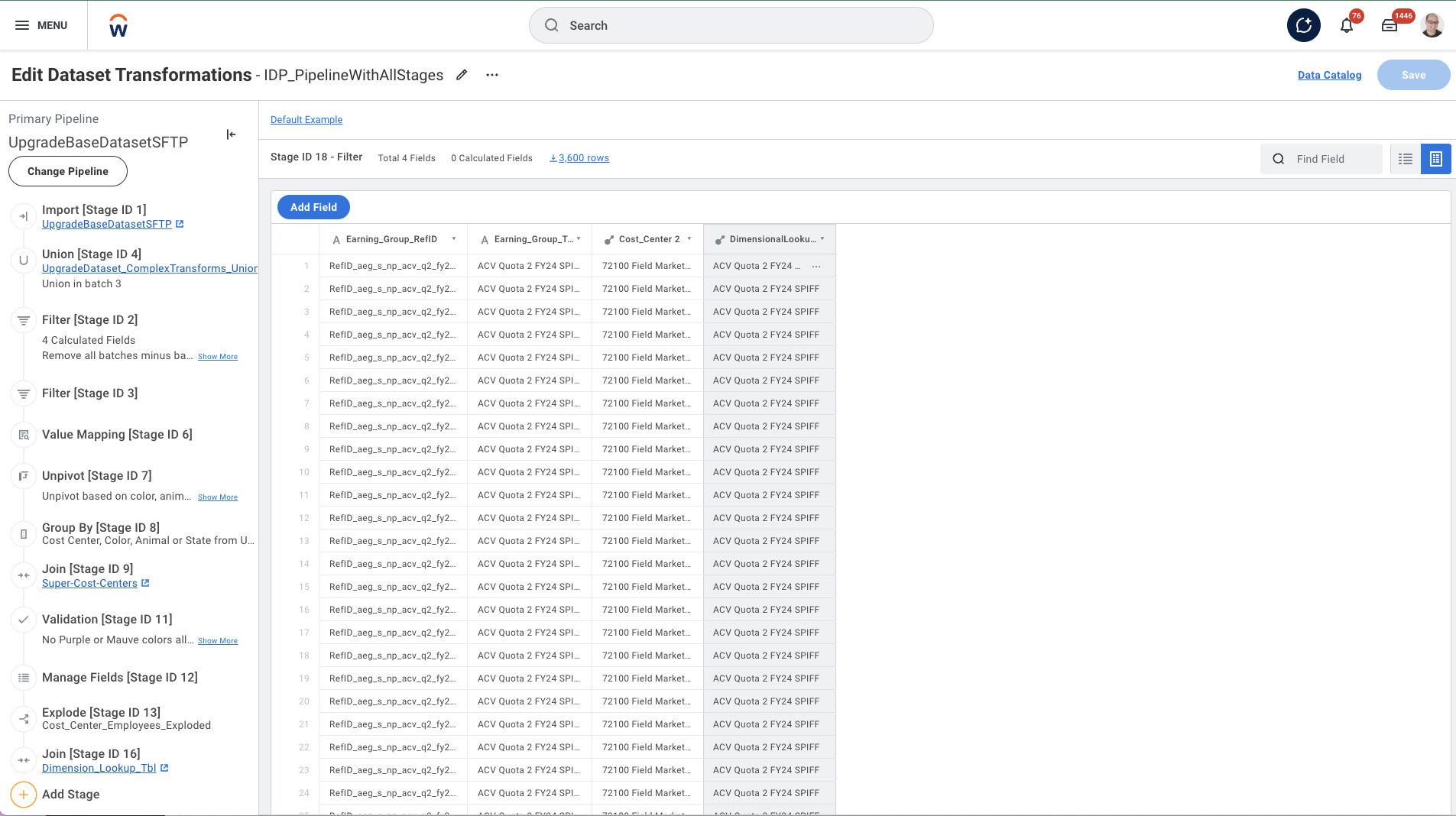Open Earning_Group_T... column dropdown arrow
1456x816 pixels.
click(x=579, y=239)
